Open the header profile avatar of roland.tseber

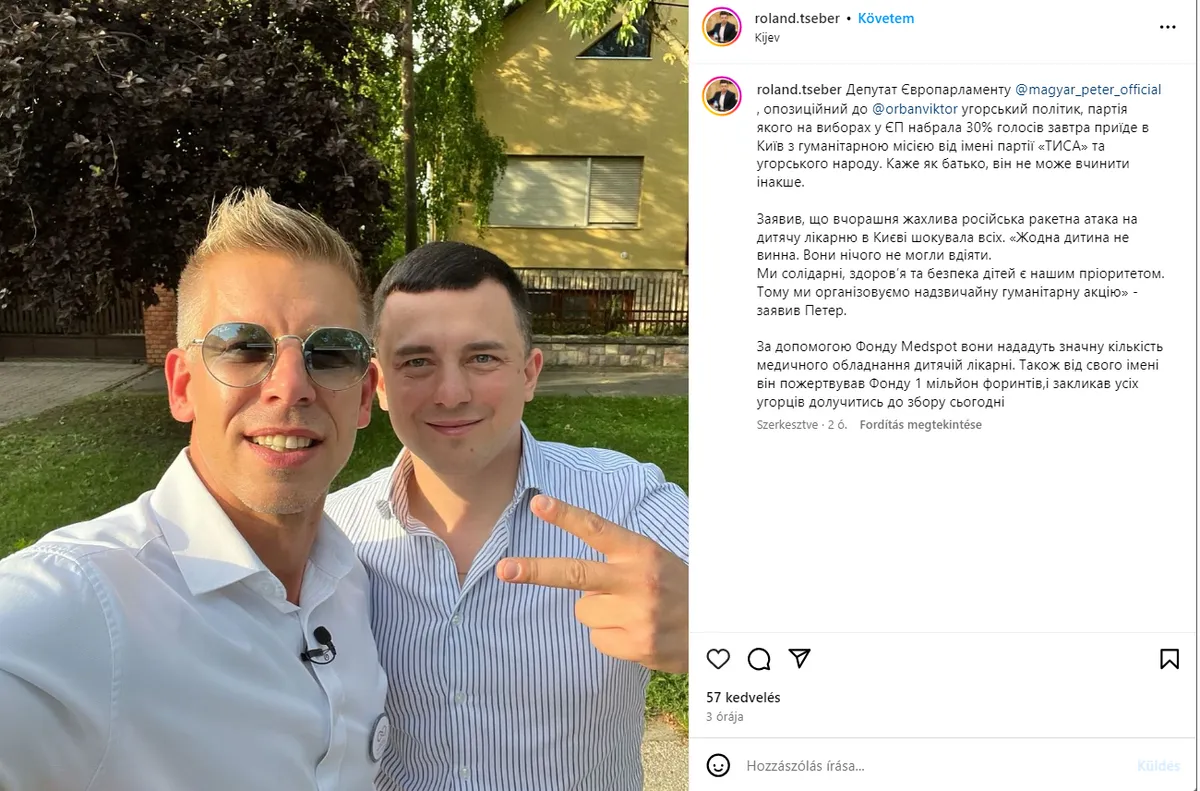click(721, 27)
